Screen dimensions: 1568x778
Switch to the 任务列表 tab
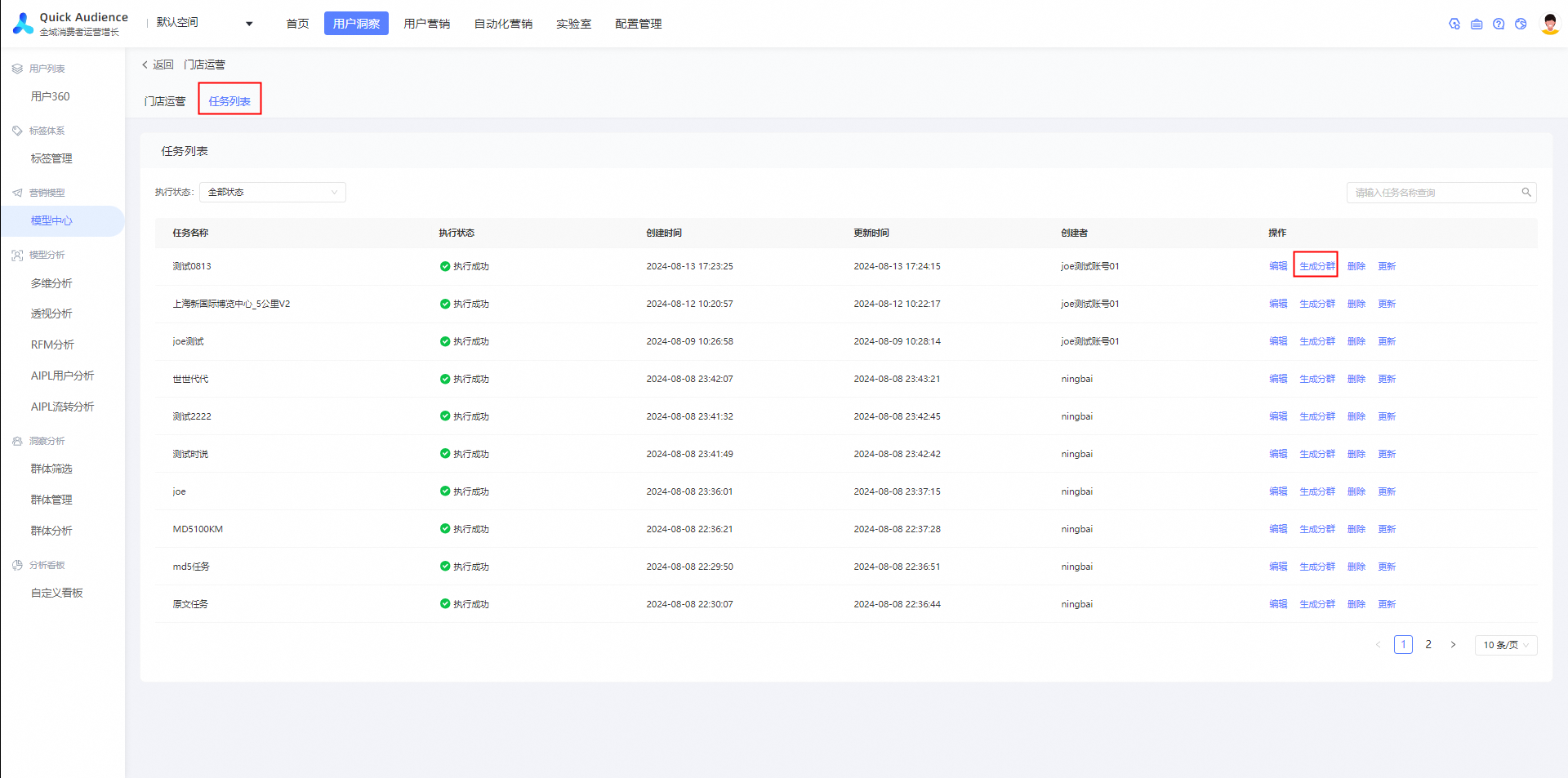(229, 101)
